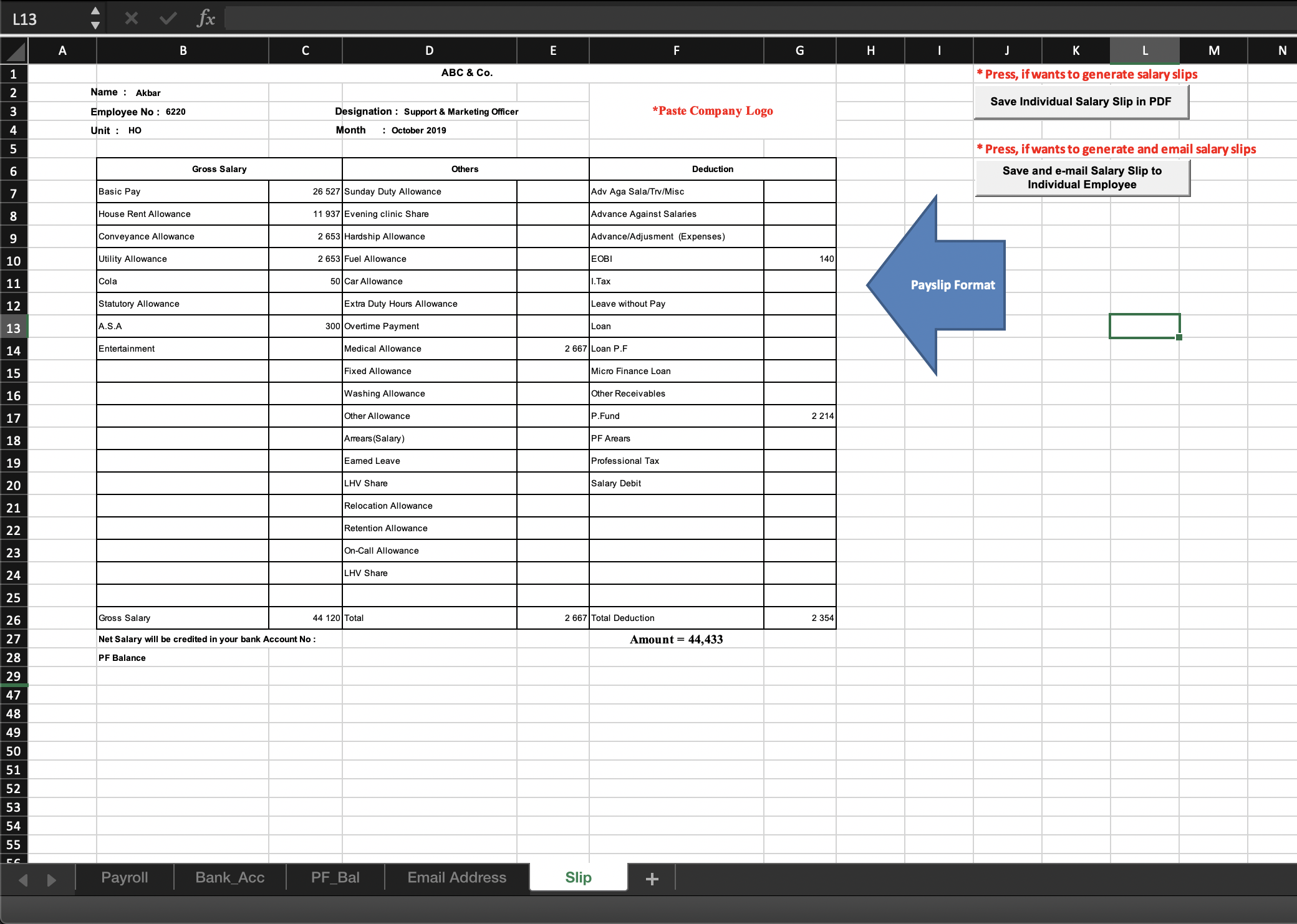Click the Relocation Allowance cell
The width and height of the screenshot is (1297, 924).
pyautogui.click(x=430, y=506)
